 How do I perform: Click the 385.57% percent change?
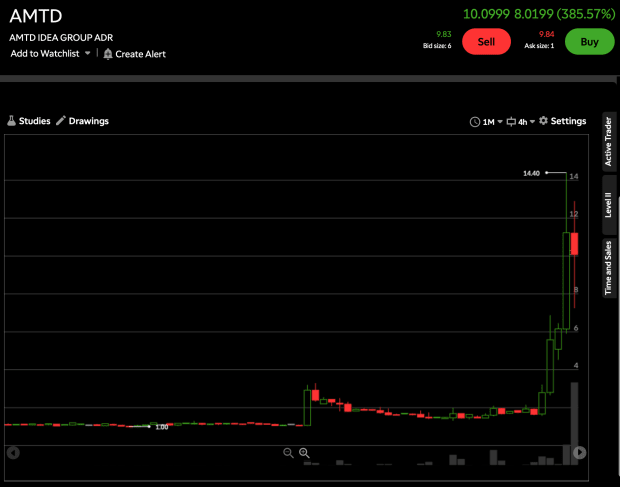coord(586,14)
